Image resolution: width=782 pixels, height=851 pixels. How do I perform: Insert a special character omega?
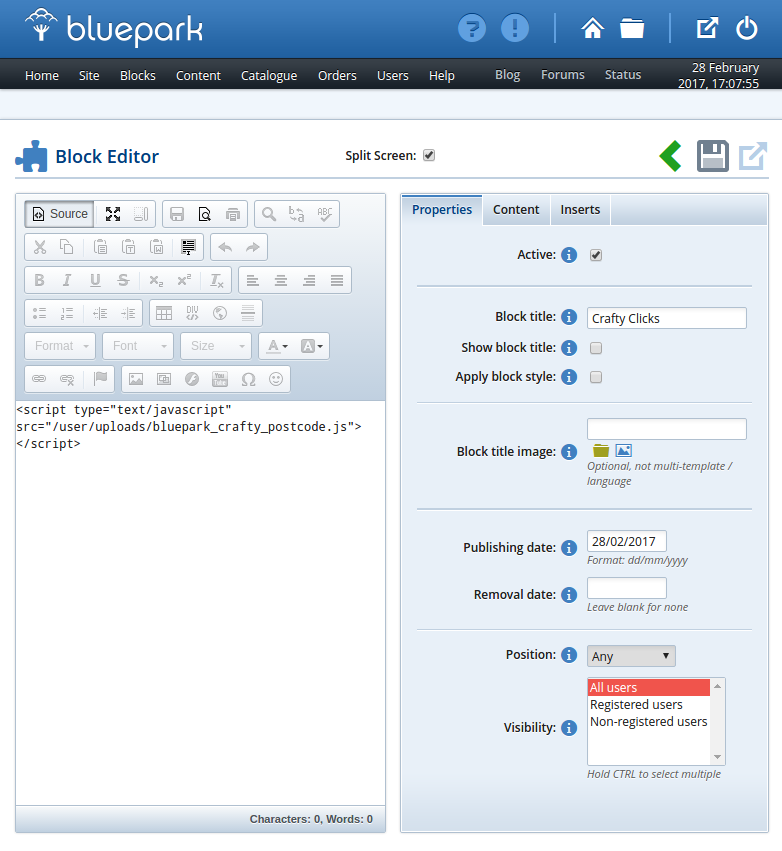click(x=248, y=379)
